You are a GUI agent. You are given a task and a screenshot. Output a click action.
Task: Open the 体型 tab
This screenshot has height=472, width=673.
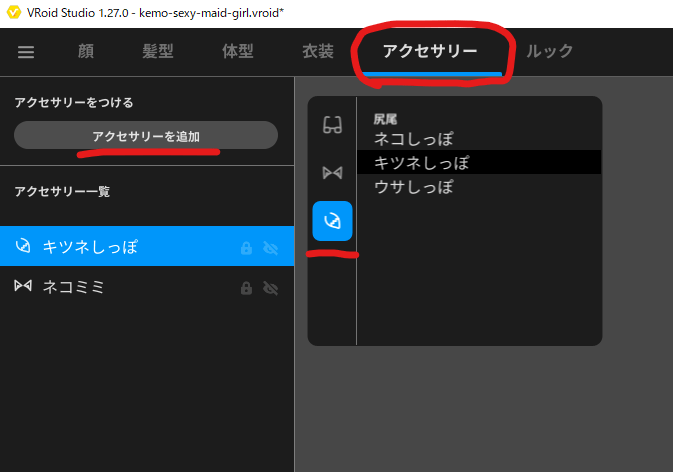click(237, 52)
